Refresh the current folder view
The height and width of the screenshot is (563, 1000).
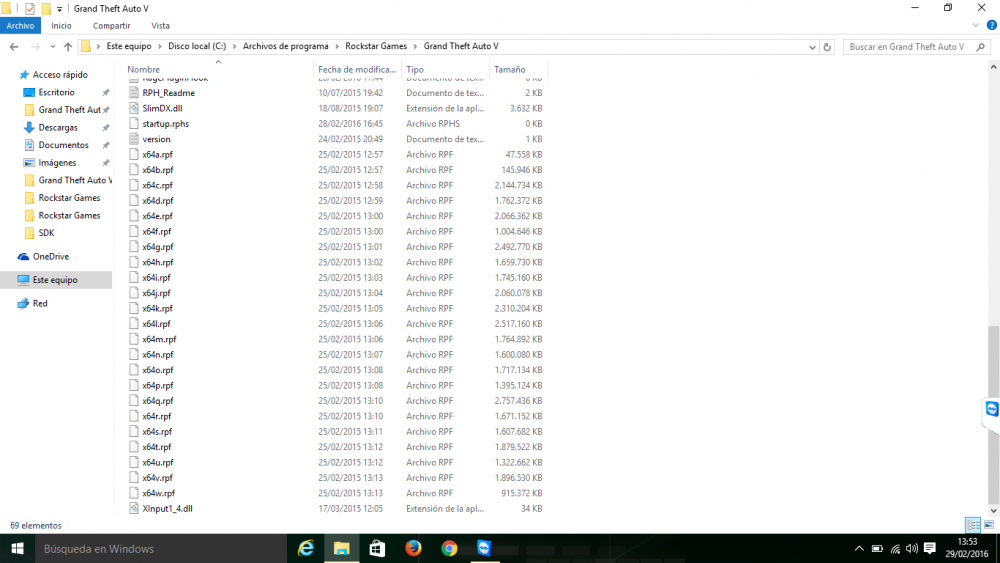[827, 47]
